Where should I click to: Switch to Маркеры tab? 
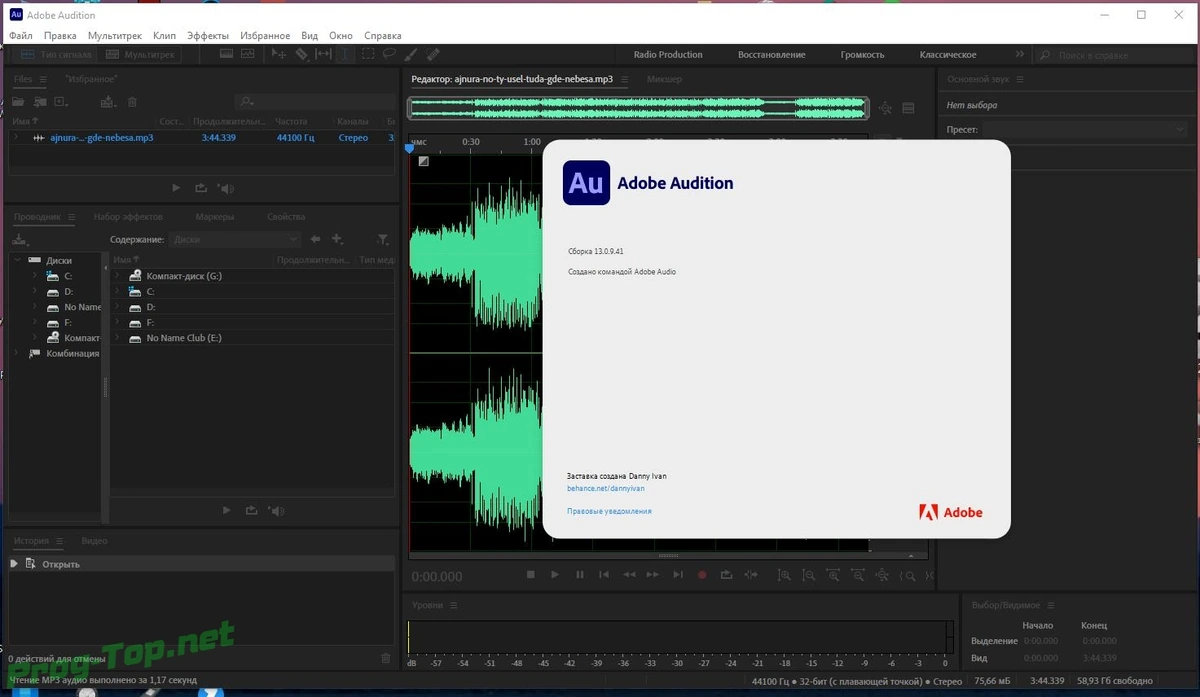coord(215,217)
